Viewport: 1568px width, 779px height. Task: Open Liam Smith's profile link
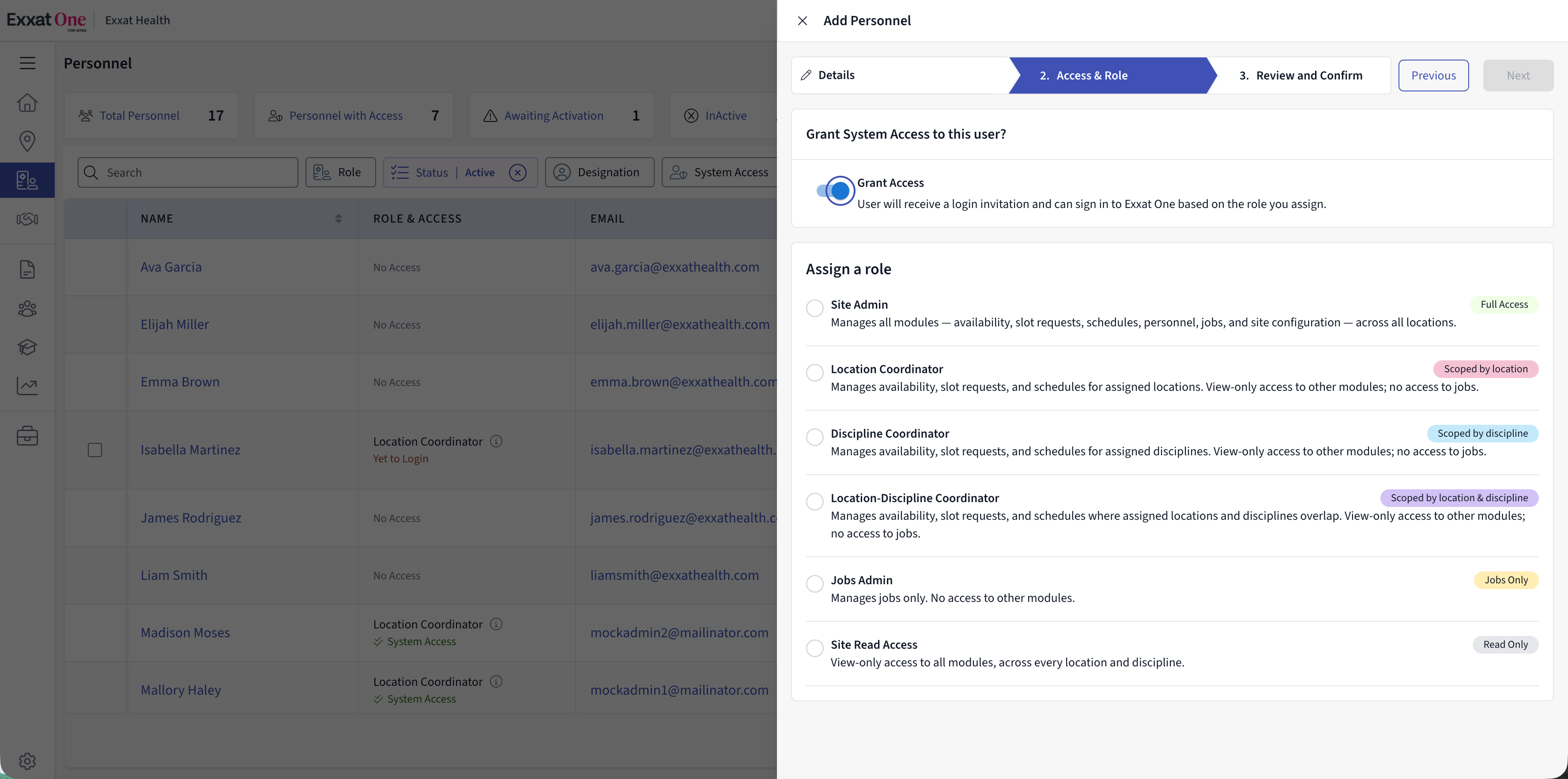point(174,575)
